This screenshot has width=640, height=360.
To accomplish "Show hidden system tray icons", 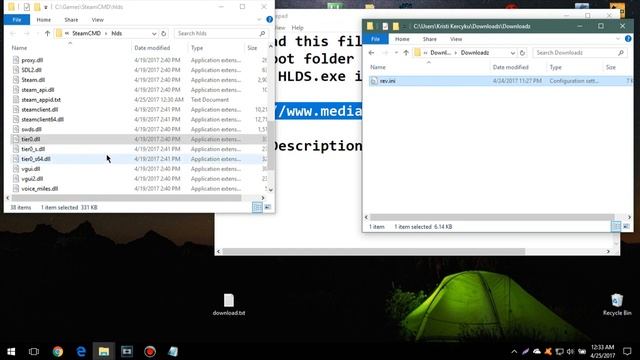I will point(514,351).
